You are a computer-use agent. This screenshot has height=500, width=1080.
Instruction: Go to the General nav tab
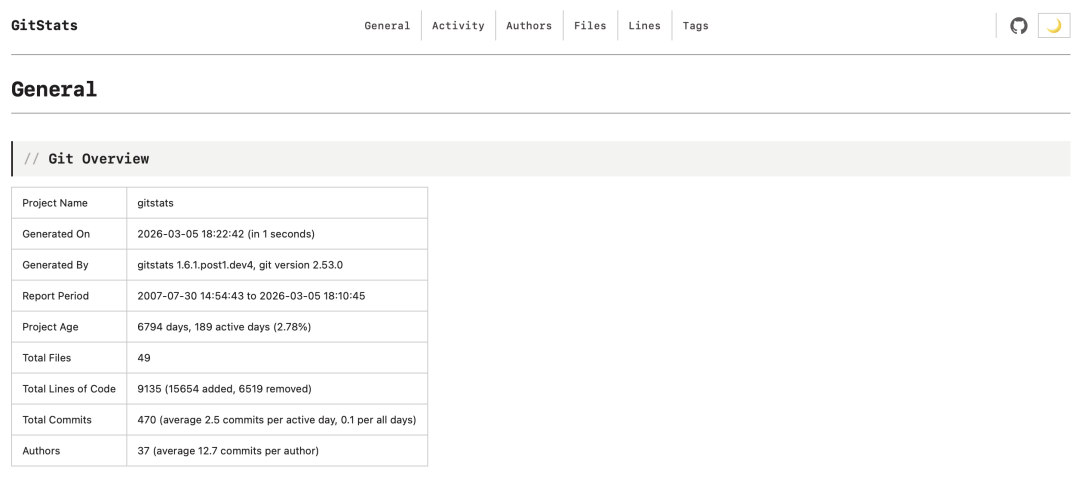tap(387, 26)
